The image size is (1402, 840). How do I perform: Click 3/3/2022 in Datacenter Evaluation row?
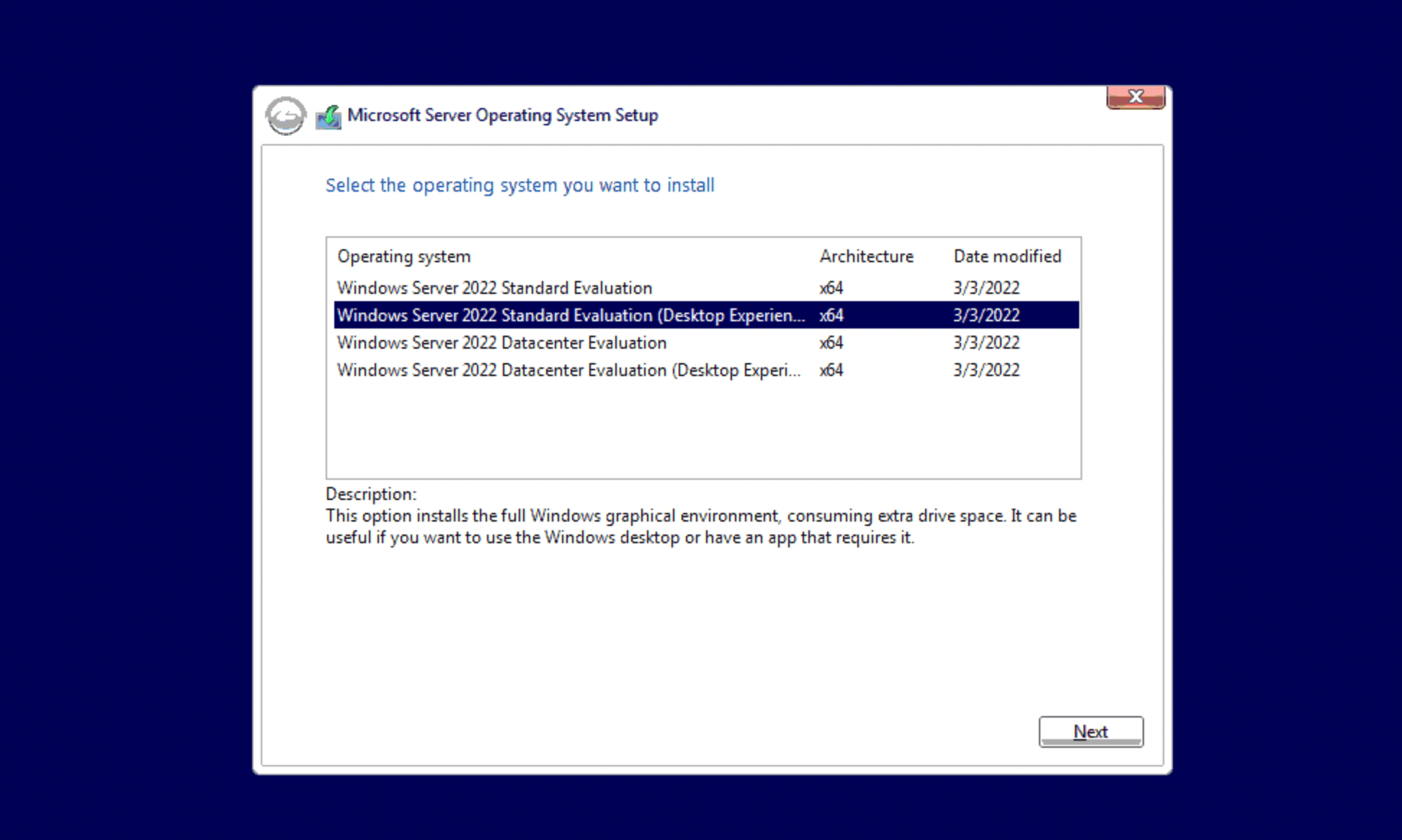[x=986, y=342]
